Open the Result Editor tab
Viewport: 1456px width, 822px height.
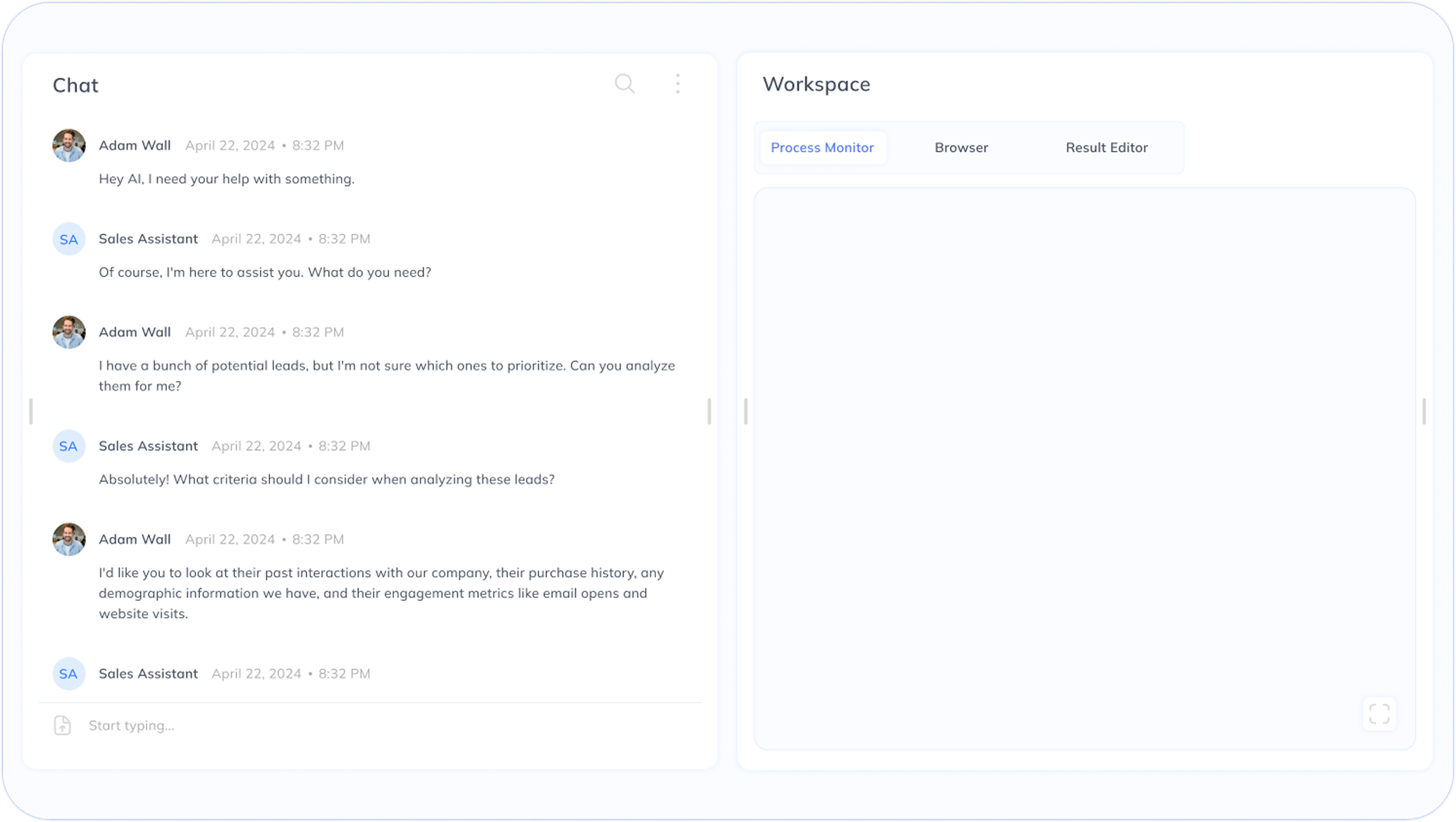click(x=1106, y=147)
